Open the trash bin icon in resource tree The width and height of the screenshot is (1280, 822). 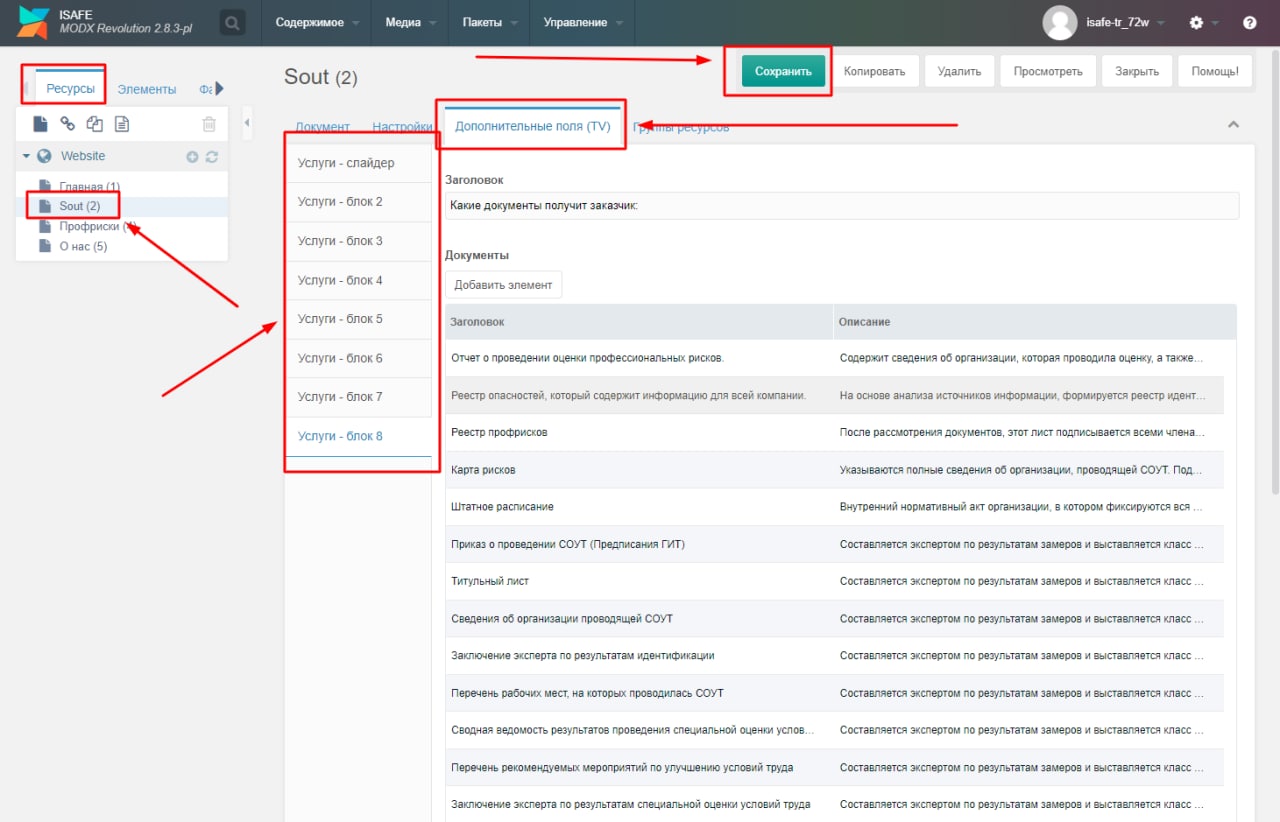[x=209, y=124]
